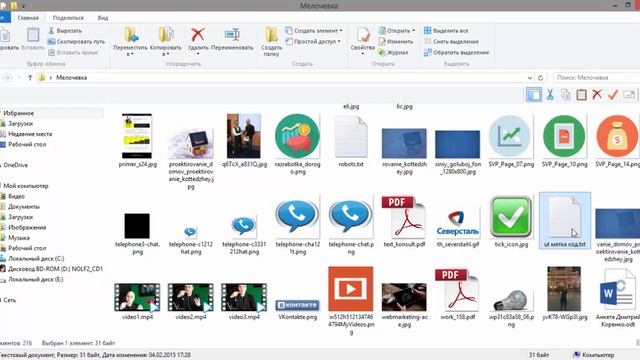Click the clipboard paste icon in small toolbar
Image resolution: width=640 pixels, height=360 pixels.
click(x=581, y=95)
